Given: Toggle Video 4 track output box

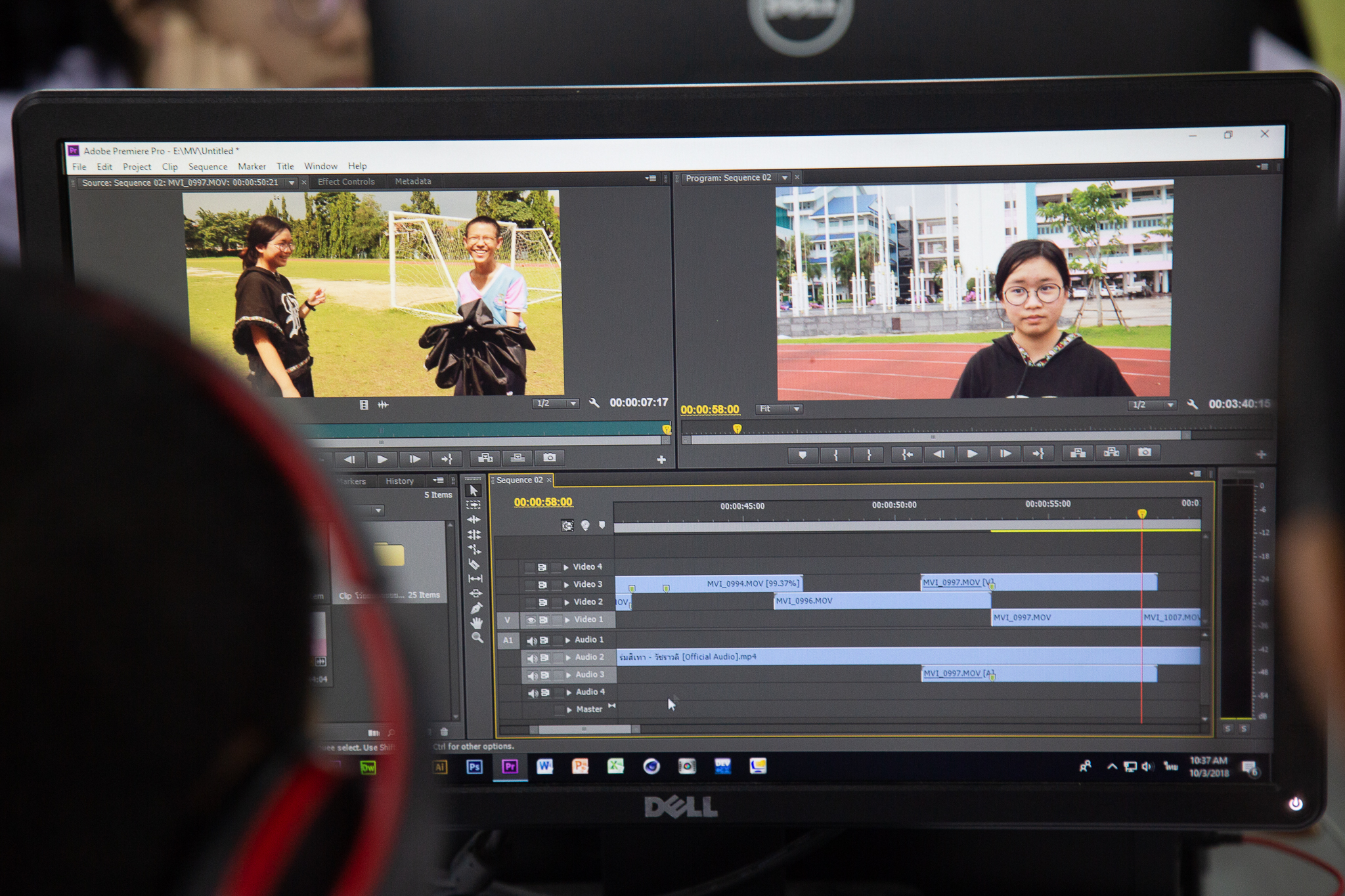Looking at the screenshot, I should point(529,567).
